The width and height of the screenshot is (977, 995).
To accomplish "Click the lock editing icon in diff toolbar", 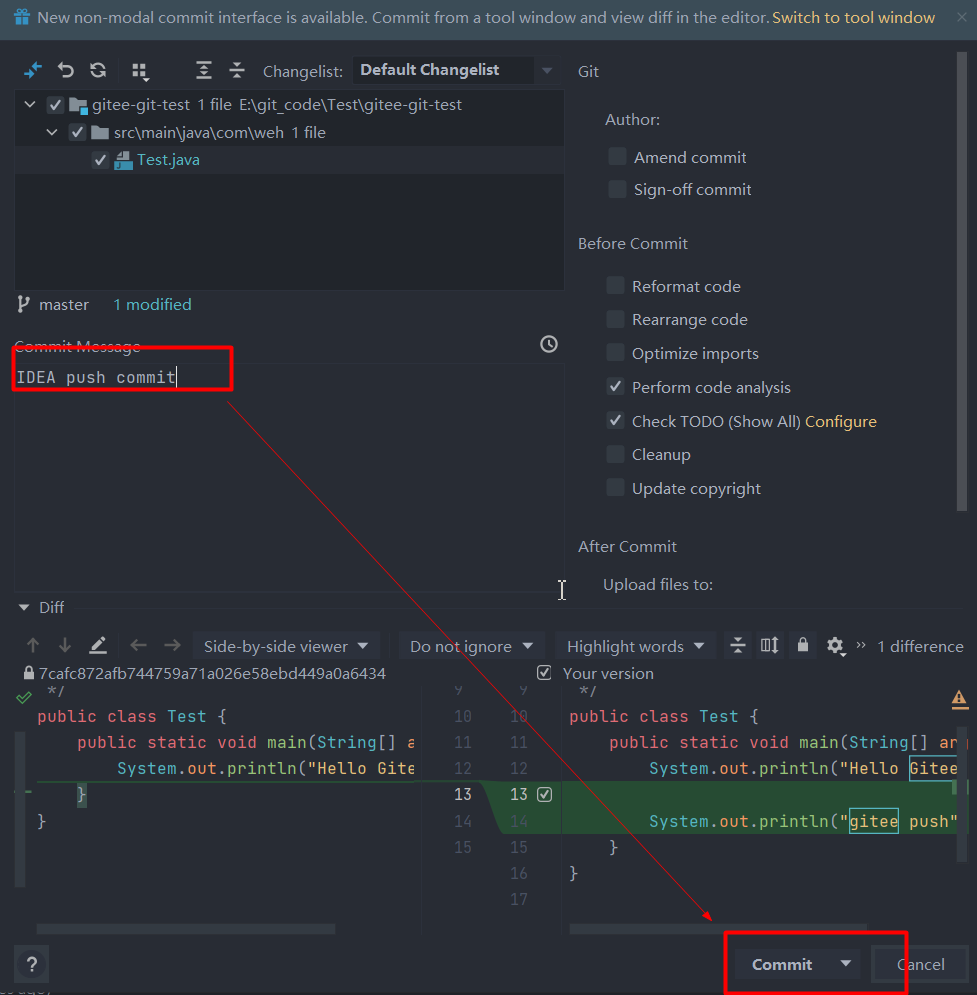I will pos(803,645).
